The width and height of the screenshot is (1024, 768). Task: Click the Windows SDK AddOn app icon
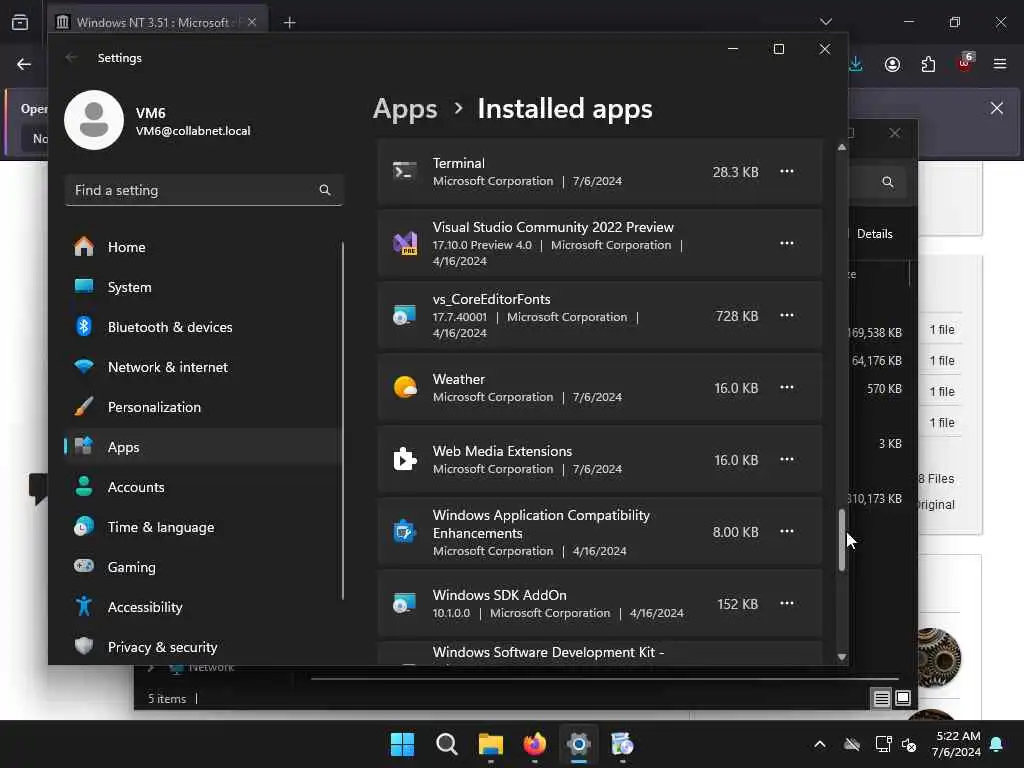point(405,603)
